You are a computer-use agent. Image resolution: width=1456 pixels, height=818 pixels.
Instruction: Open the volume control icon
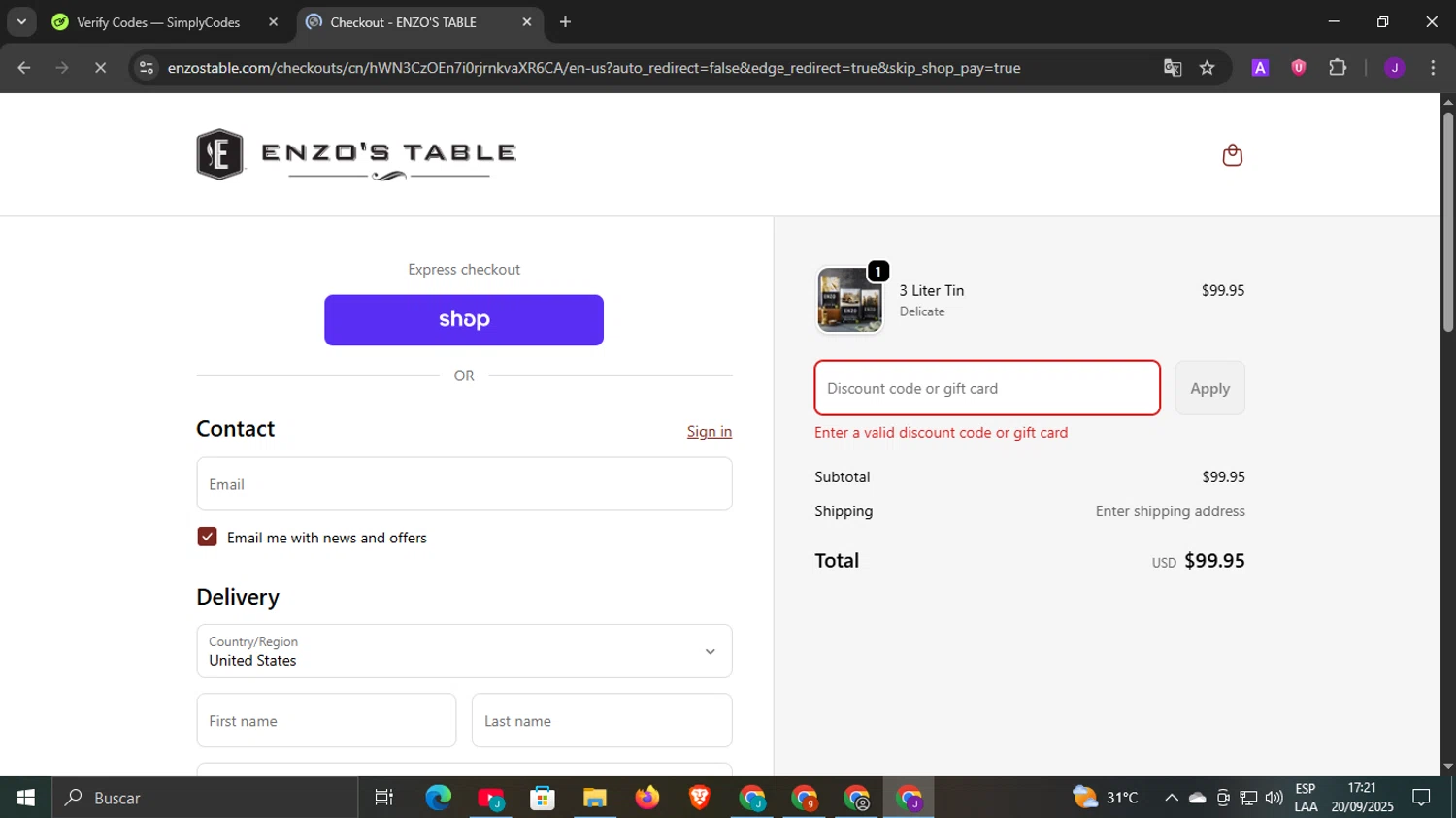[1274, 798]
